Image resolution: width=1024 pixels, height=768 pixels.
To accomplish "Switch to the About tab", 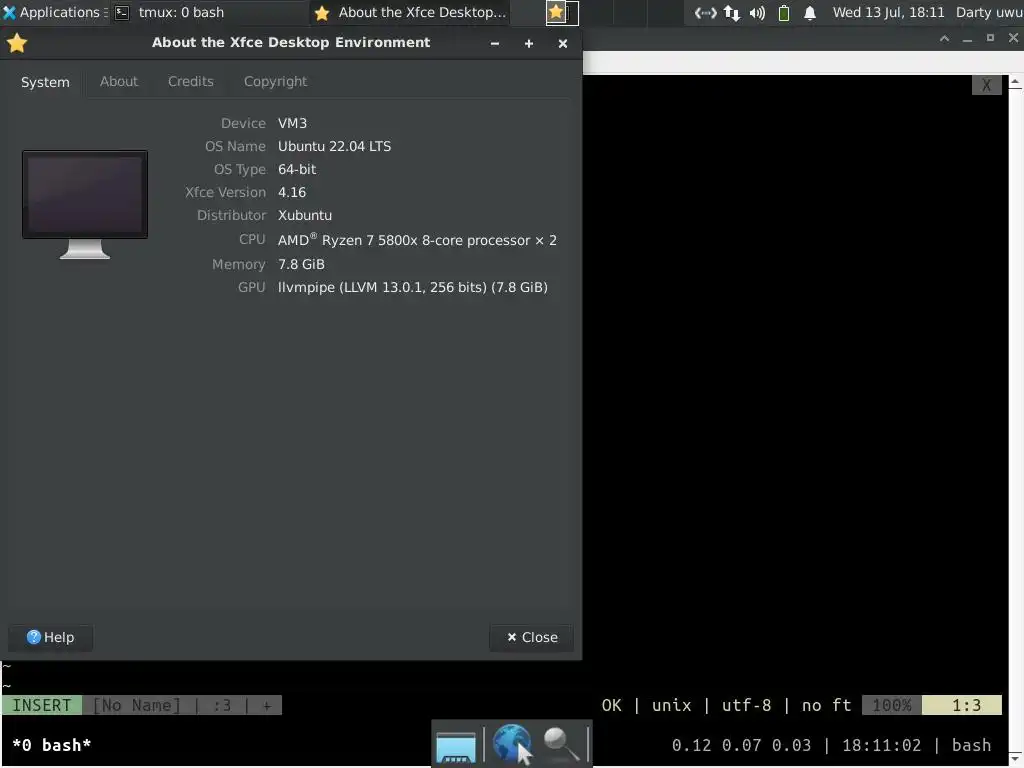I will click(x=119, y=82).
